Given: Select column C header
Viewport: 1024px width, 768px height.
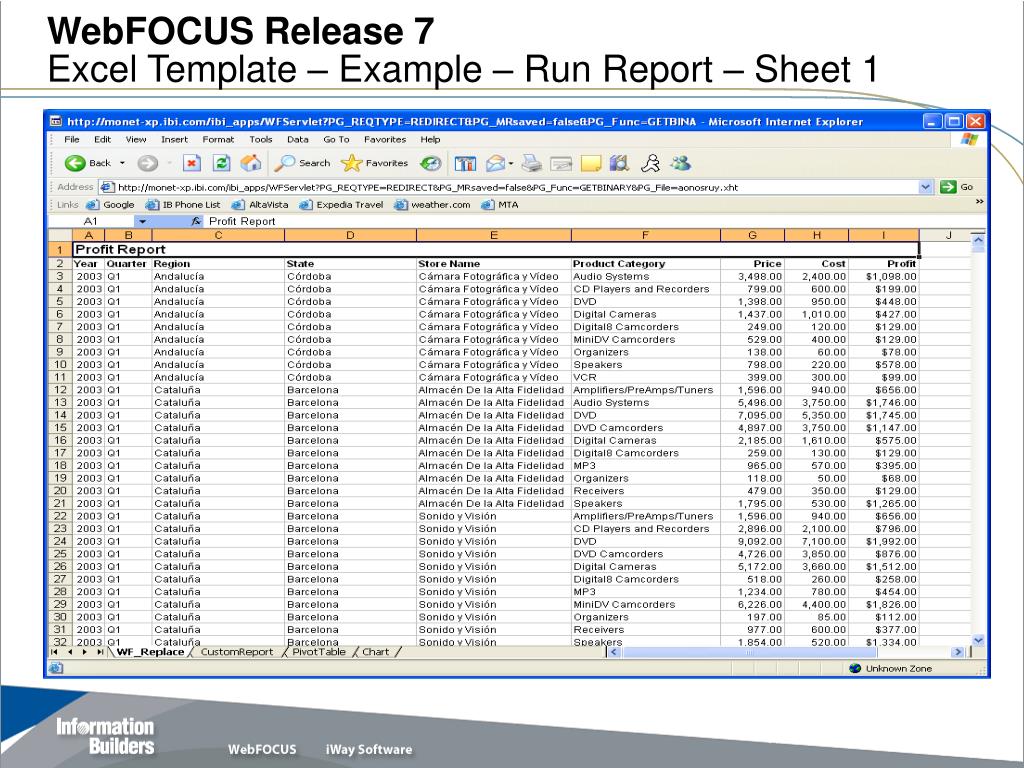Looking at the screenshot, I should [x=218, y=235].
